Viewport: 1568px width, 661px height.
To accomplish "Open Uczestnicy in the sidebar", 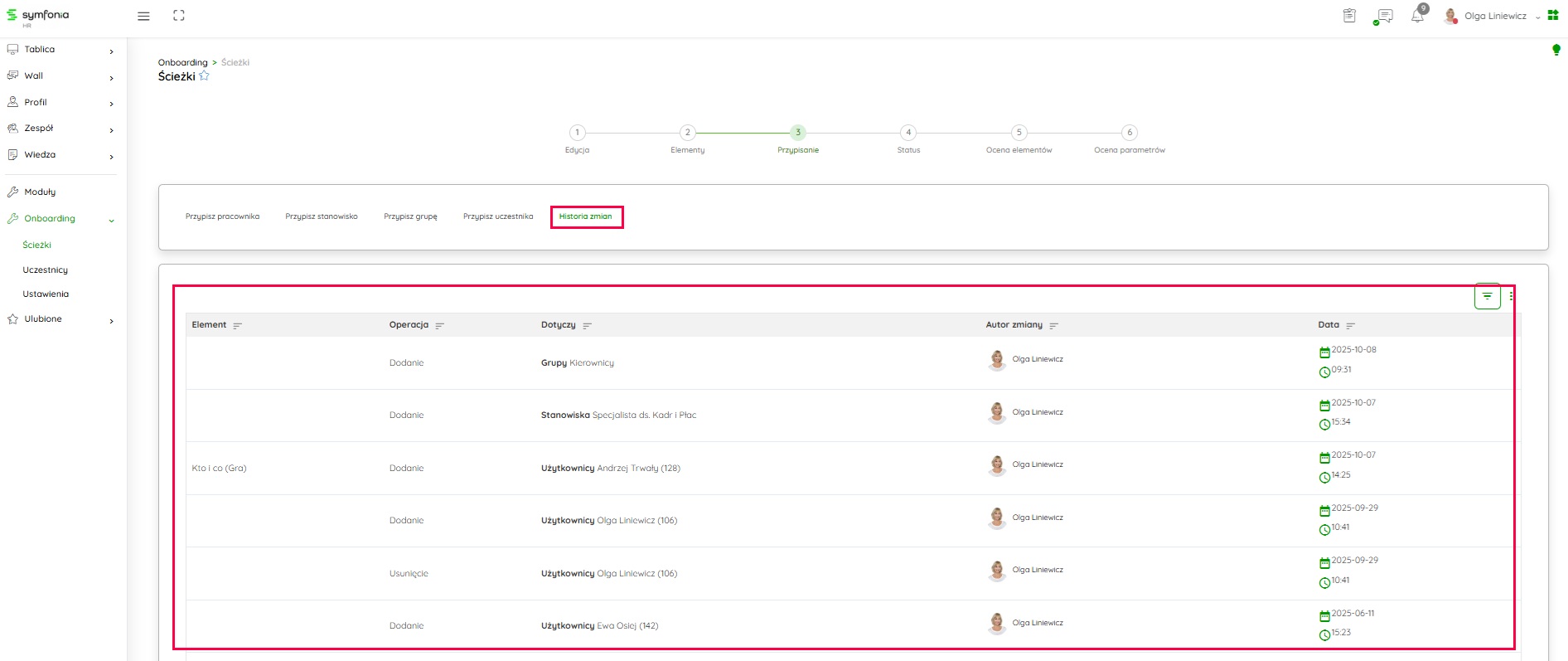I will (46, 270).
